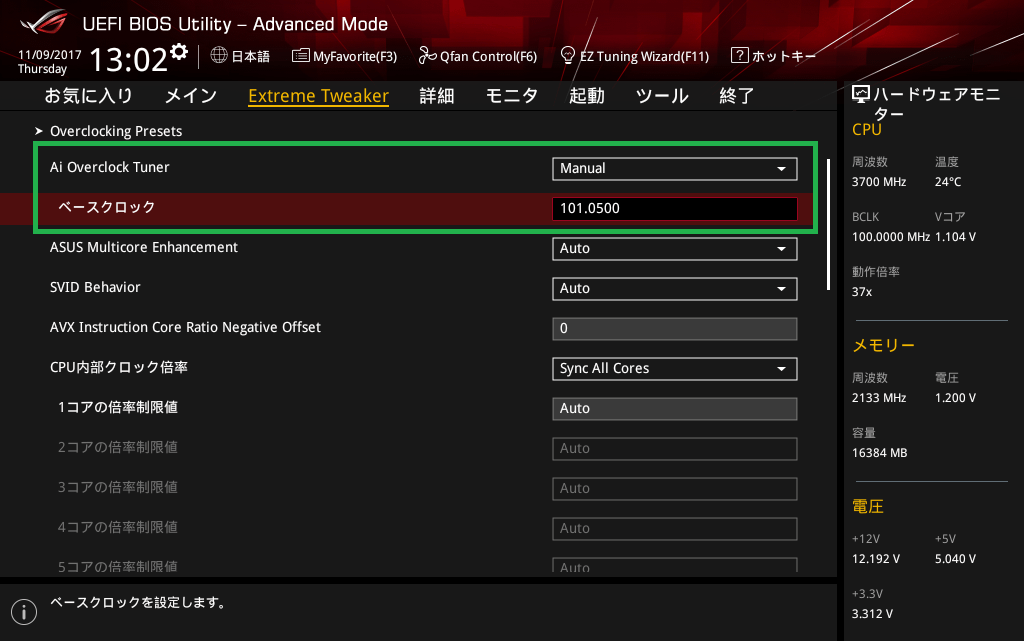The height and width of the screenshot is (641, 1024).
Task: Click the ROG logo icon
Action: tap(44, 22)
